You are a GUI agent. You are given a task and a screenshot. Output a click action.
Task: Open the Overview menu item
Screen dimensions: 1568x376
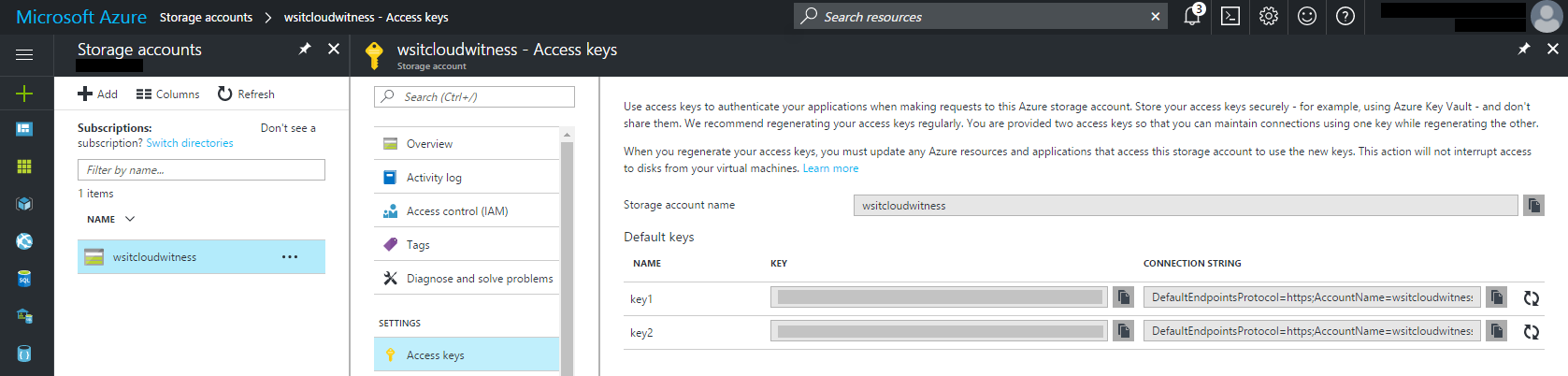(467, 143)
